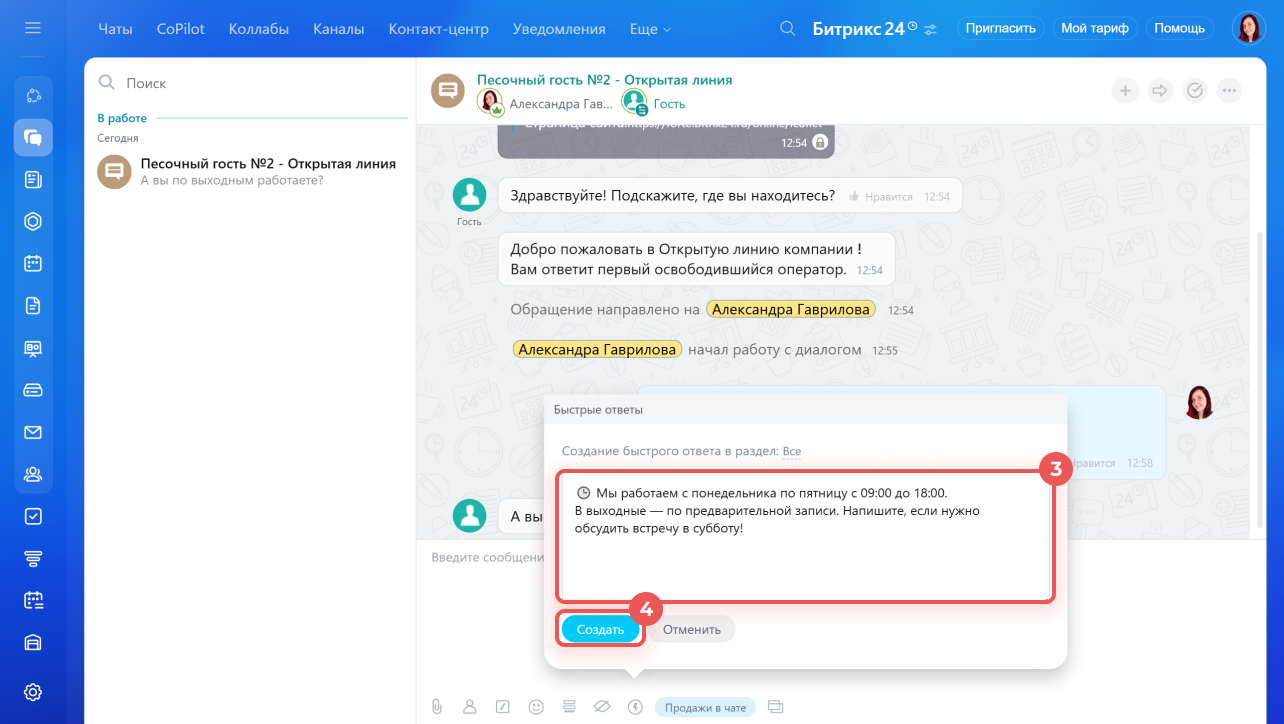Open the Messenger chats sidebar icon
This screenshot has height=724, width=1284.
click(x=33, y=138)
